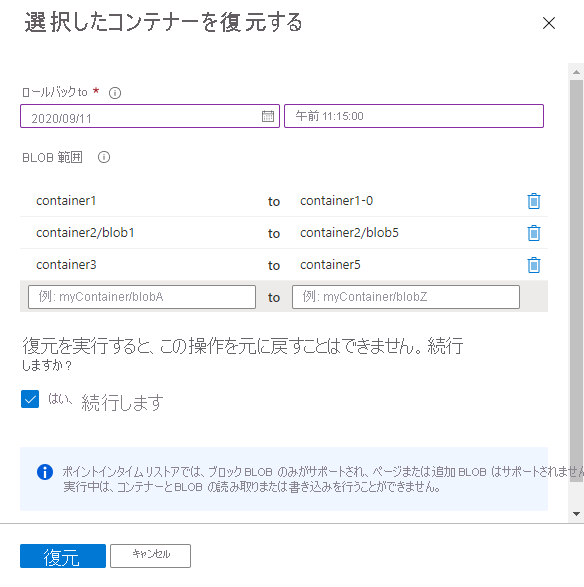Click the 復元 button
The image size is (584, 587).
tap(63, 556)
